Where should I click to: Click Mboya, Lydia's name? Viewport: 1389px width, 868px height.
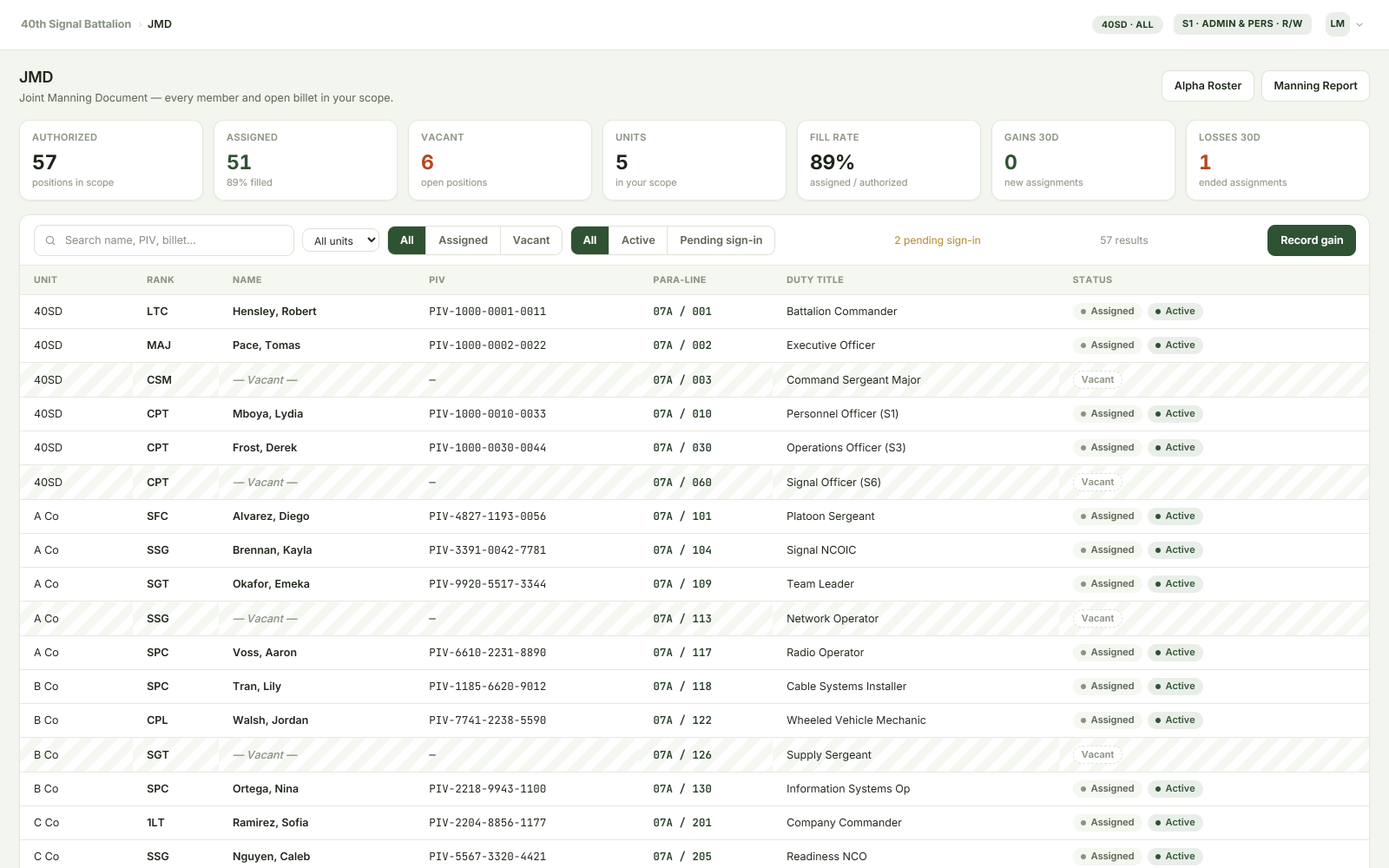267,414
